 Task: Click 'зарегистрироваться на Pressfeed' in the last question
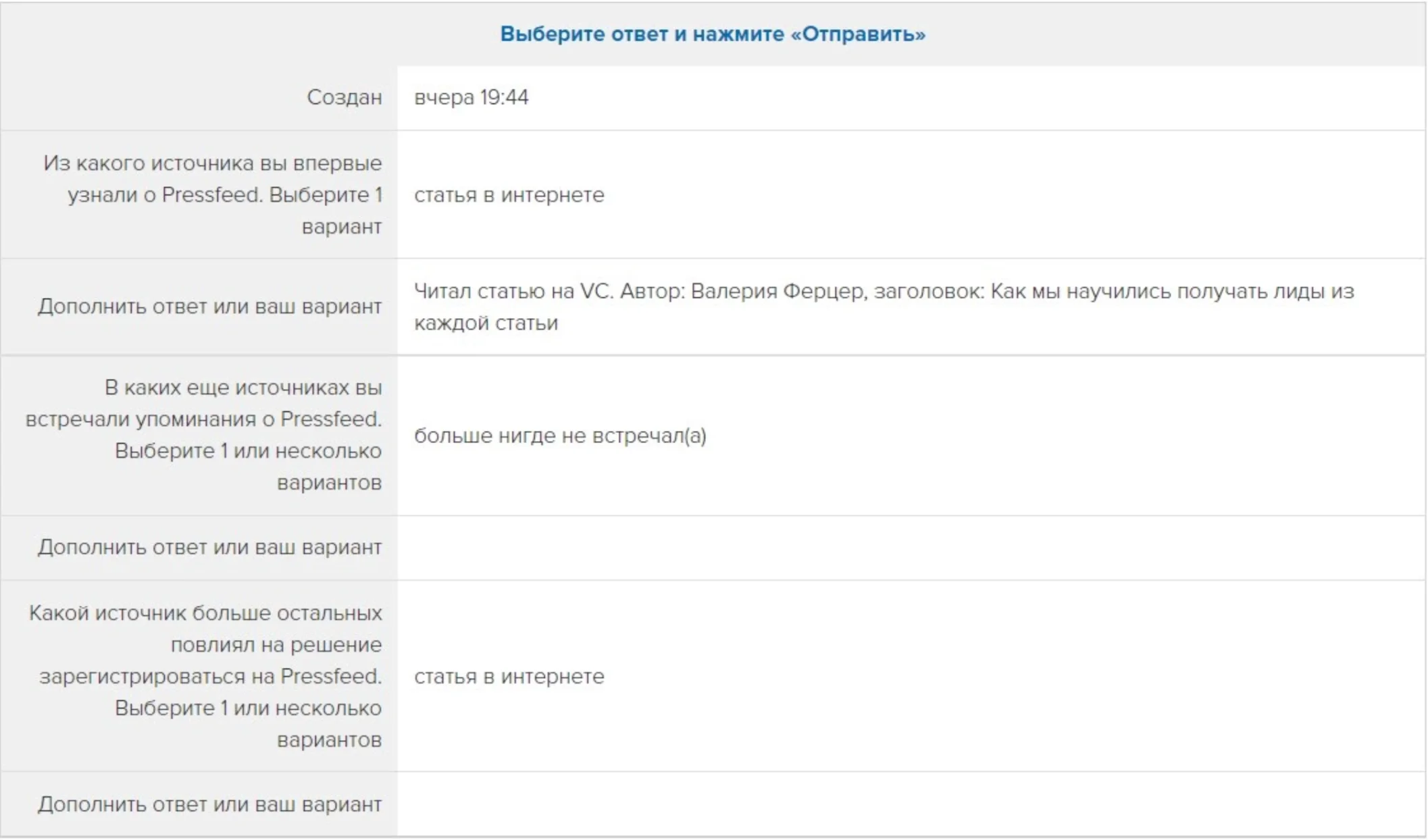(210, 677)
